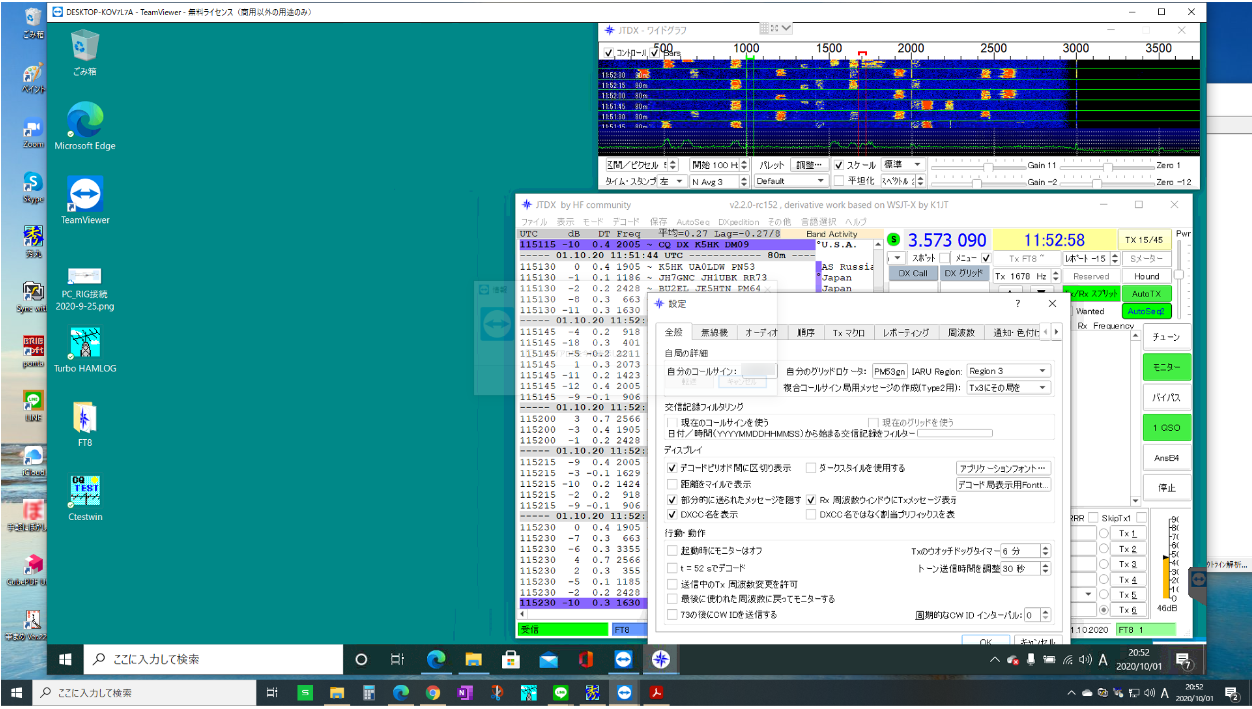Enable ダークスタイルを使用する checkbox

click(811, 468)
